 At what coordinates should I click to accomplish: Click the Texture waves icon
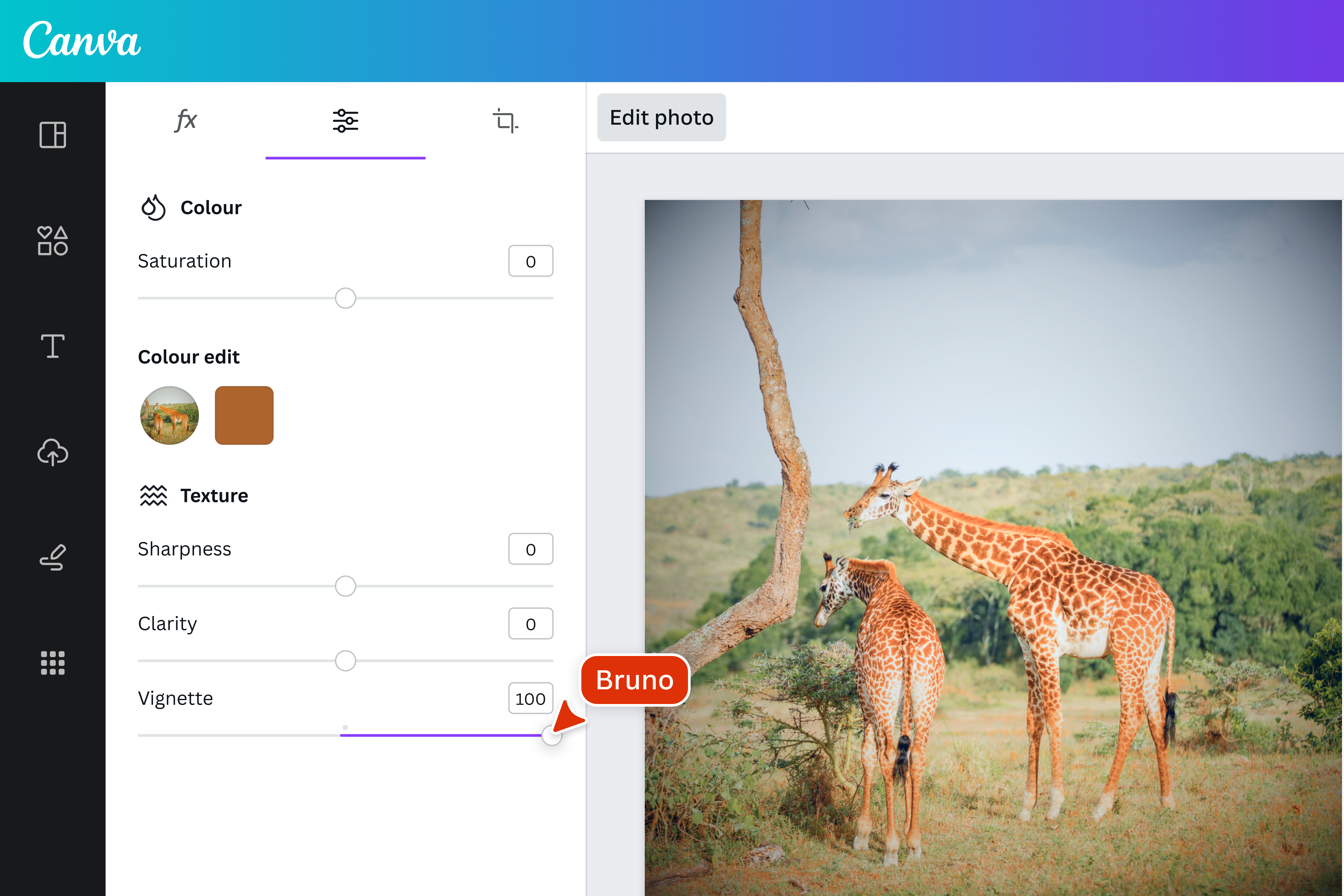point(153,495)
